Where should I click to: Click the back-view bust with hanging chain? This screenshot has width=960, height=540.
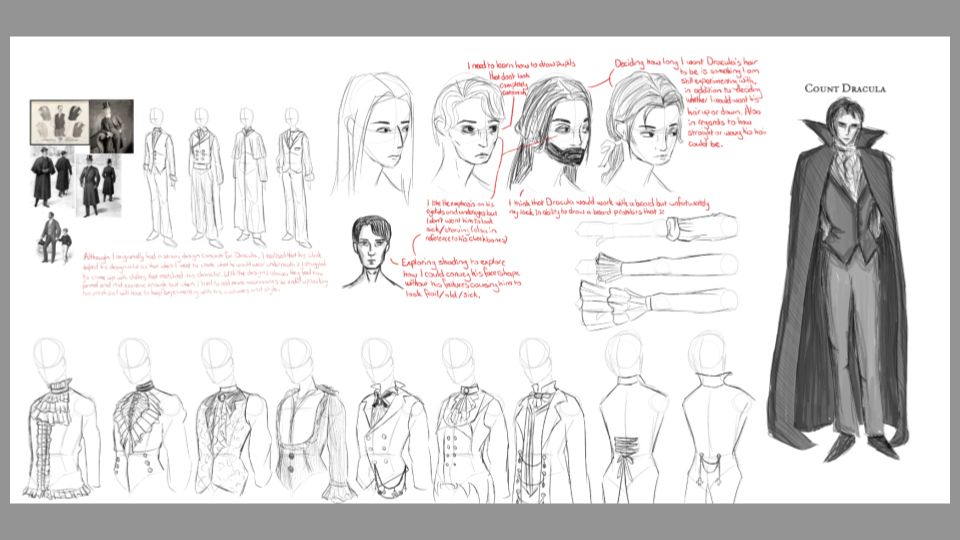(x=716, y=418)
